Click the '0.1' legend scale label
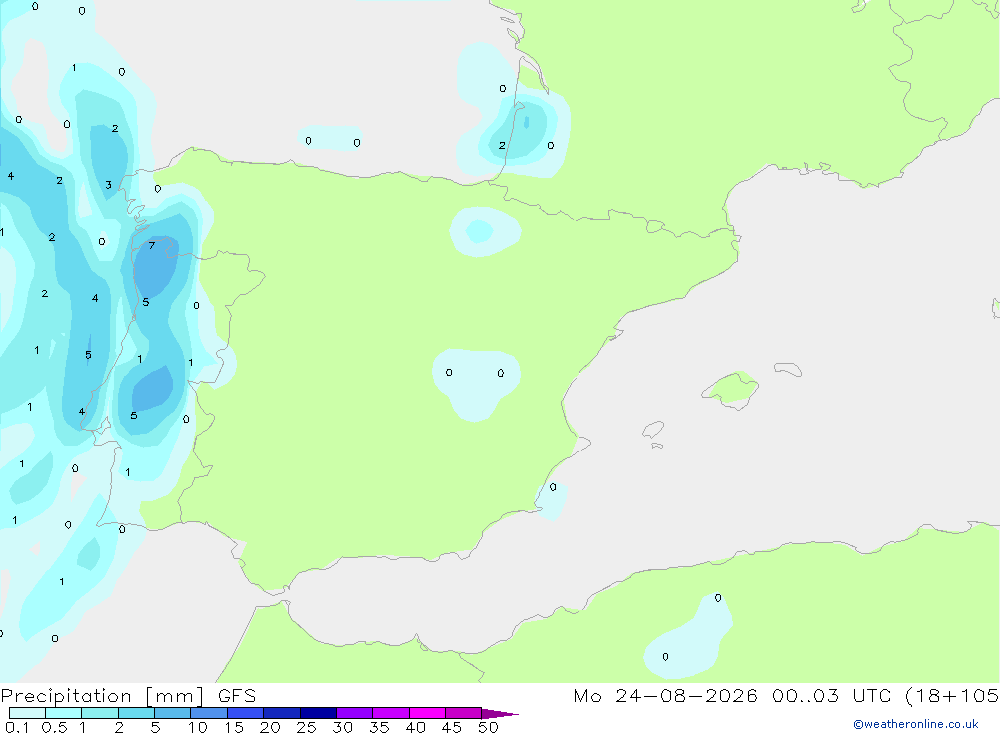This screenshot has width=1000, height=733. click(x=17, y=727)
